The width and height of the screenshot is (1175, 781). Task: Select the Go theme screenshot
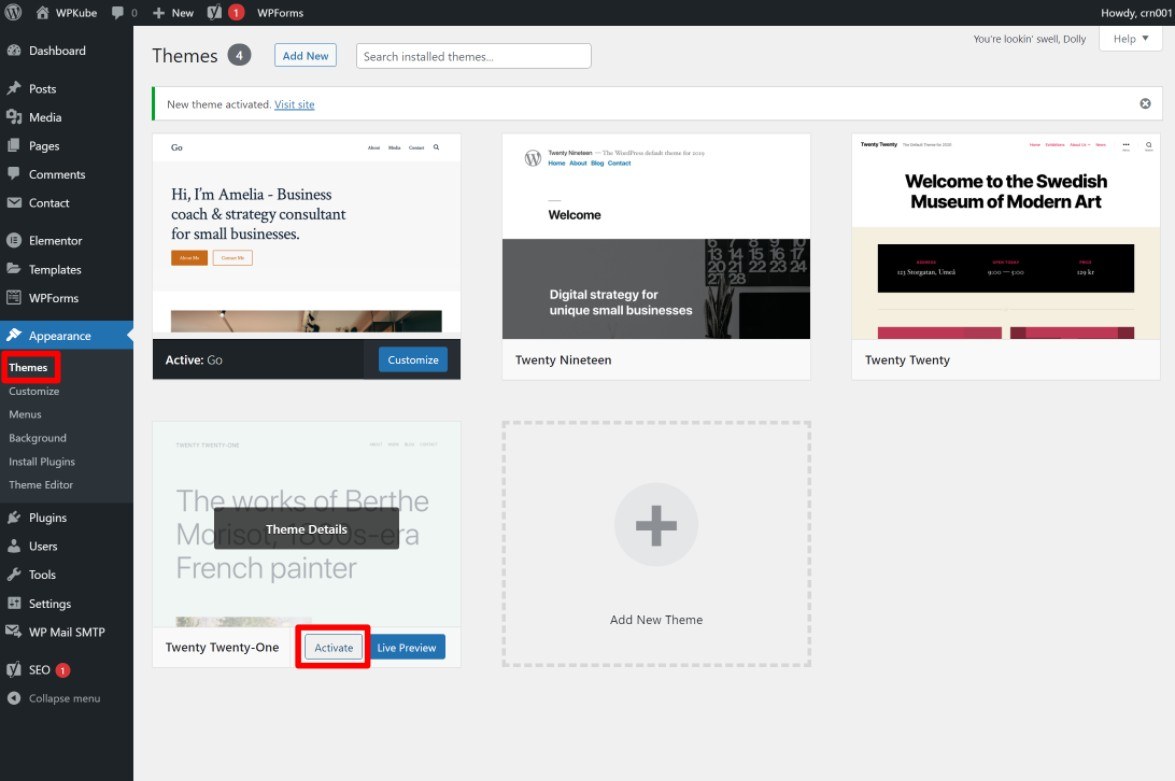click(306, 237)
